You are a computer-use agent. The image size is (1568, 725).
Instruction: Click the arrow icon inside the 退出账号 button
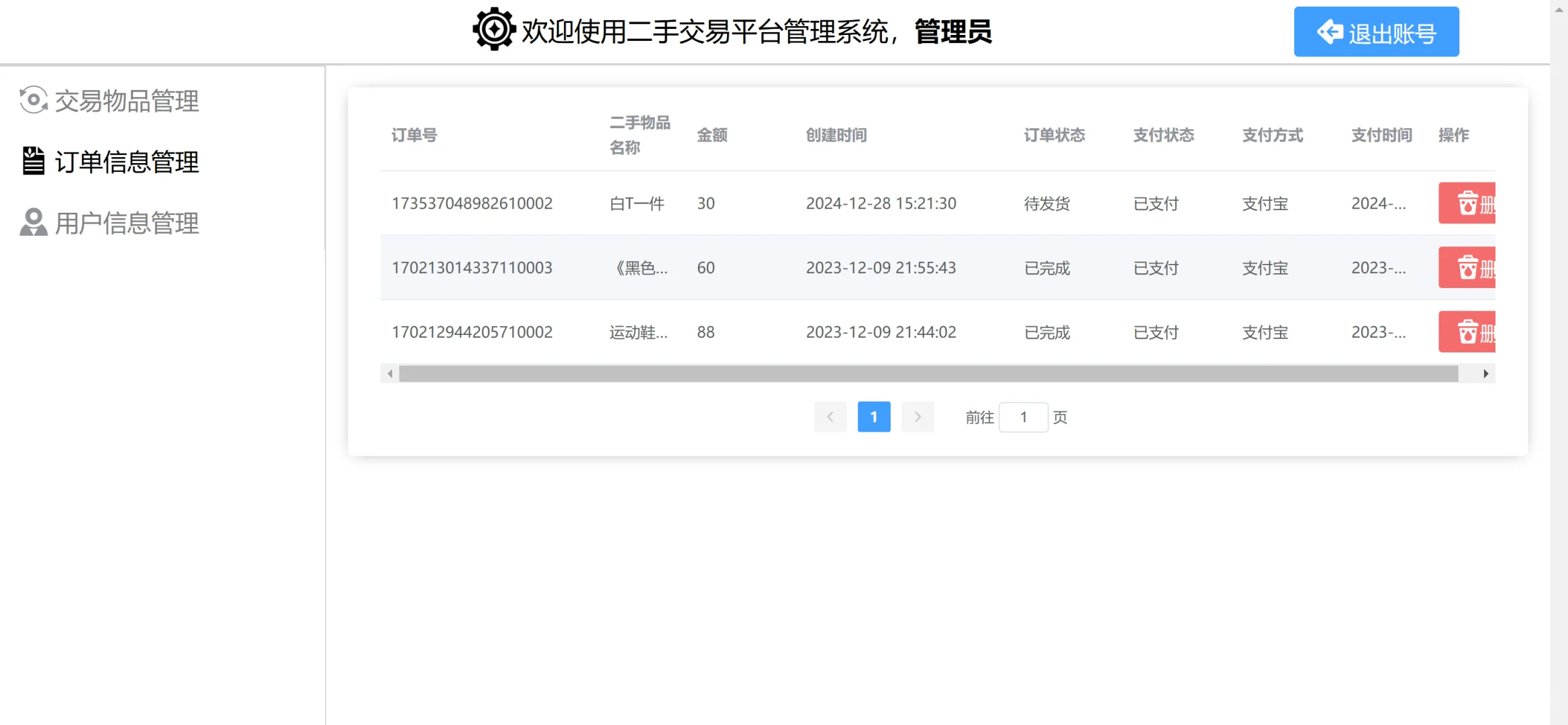(1330, 31)
